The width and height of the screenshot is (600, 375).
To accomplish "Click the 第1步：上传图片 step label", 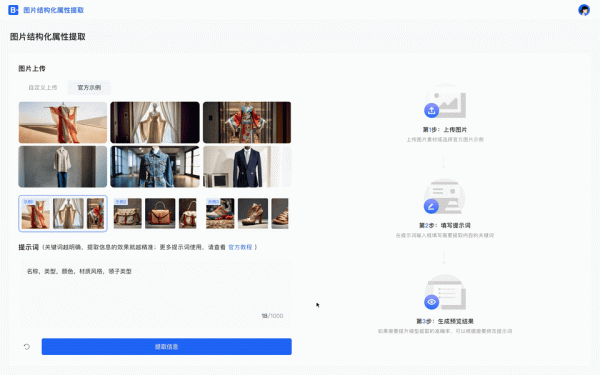I will (x=445, y=130).
